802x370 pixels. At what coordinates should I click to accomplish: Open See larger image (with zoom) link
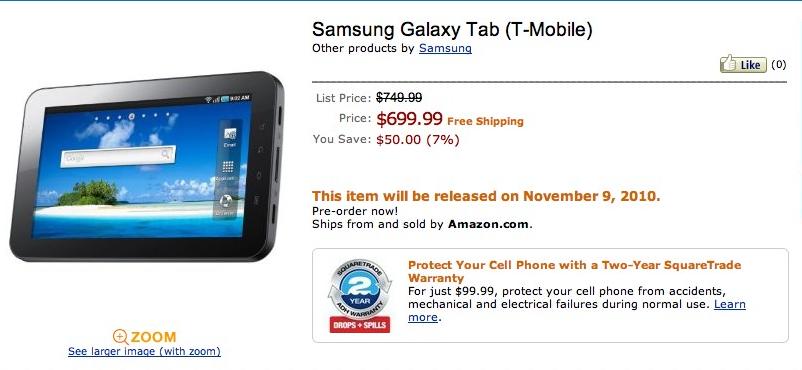pyautogui.click(x=144, y=352)
